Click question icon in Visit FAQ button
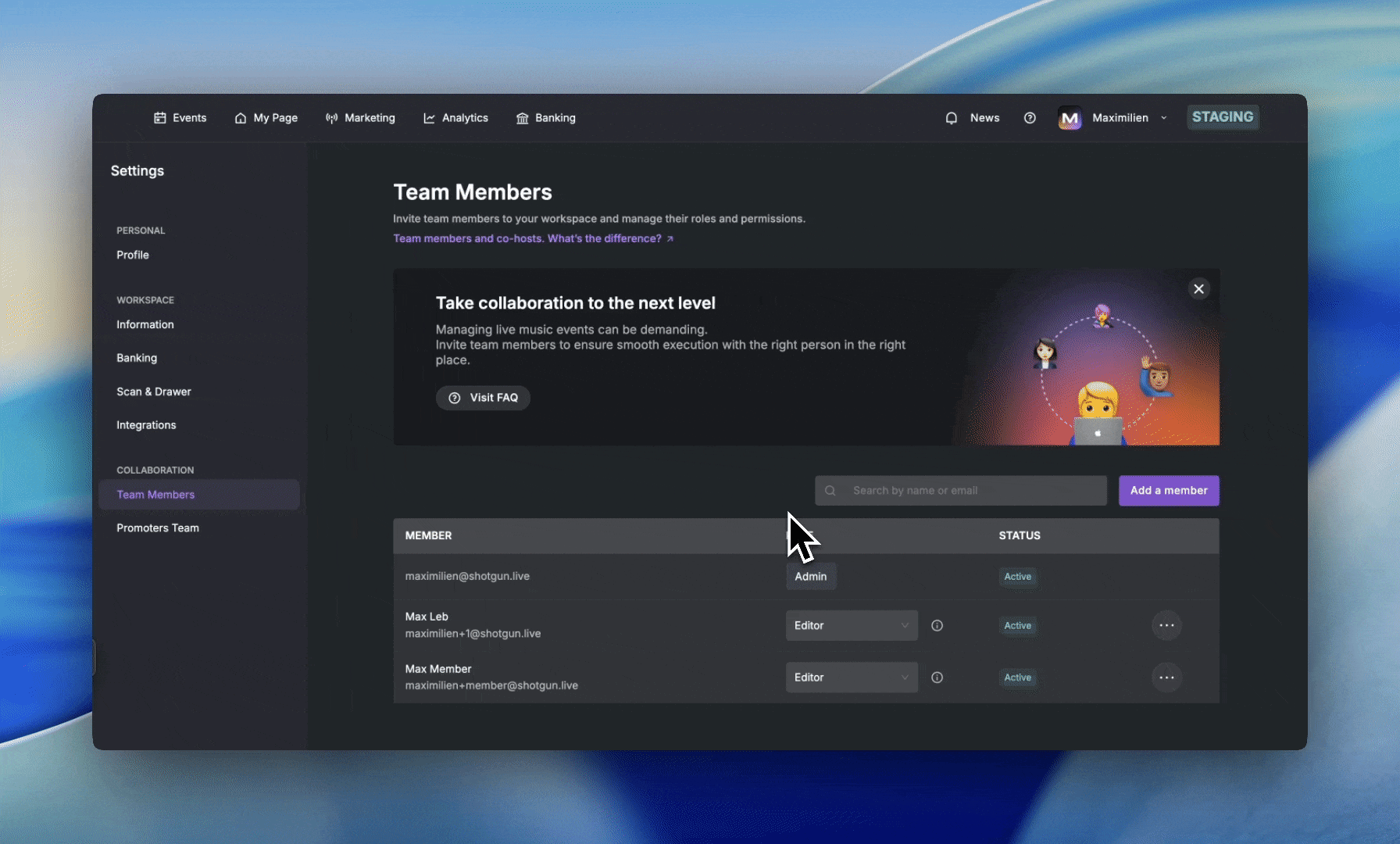The image size is (1400, 844). coord(455,398)
